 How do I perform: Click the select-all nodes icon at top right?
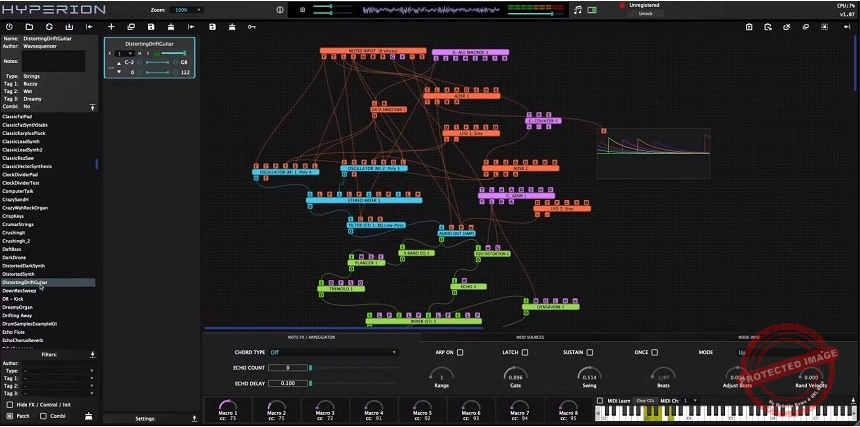pos(823,27)
